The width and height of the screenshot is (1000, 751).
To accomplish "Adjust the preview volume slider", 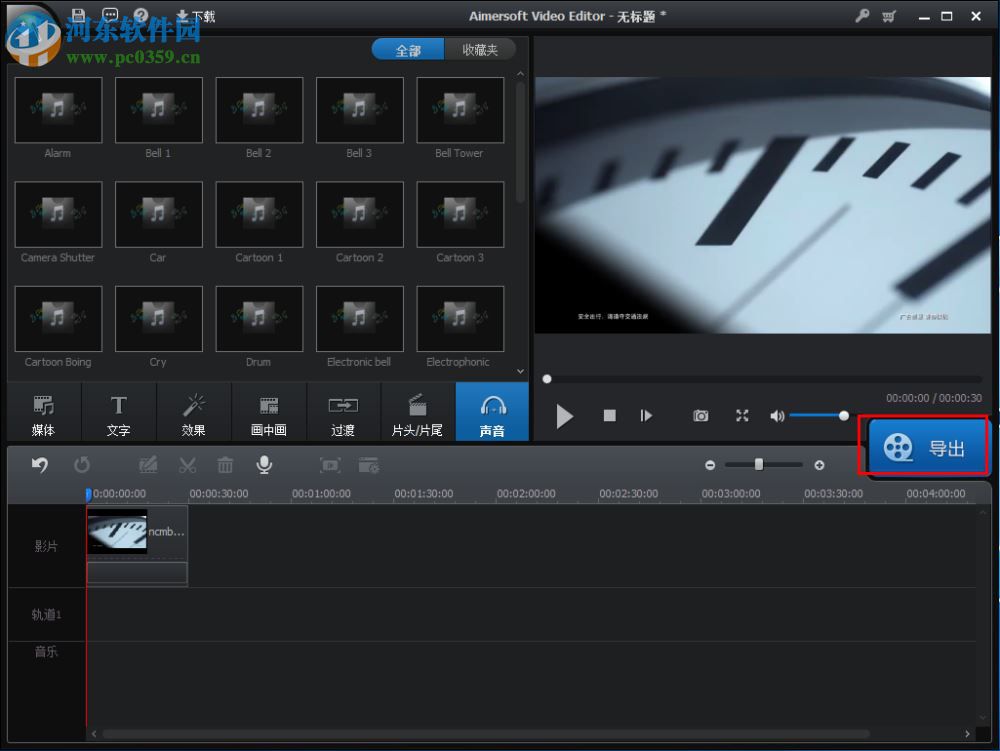I will (820, 416).
